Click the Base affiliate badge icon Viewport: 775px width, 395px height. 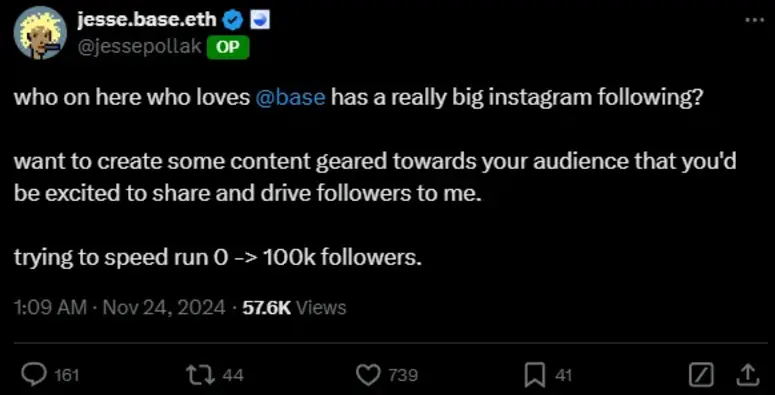[x=260, y=20]
